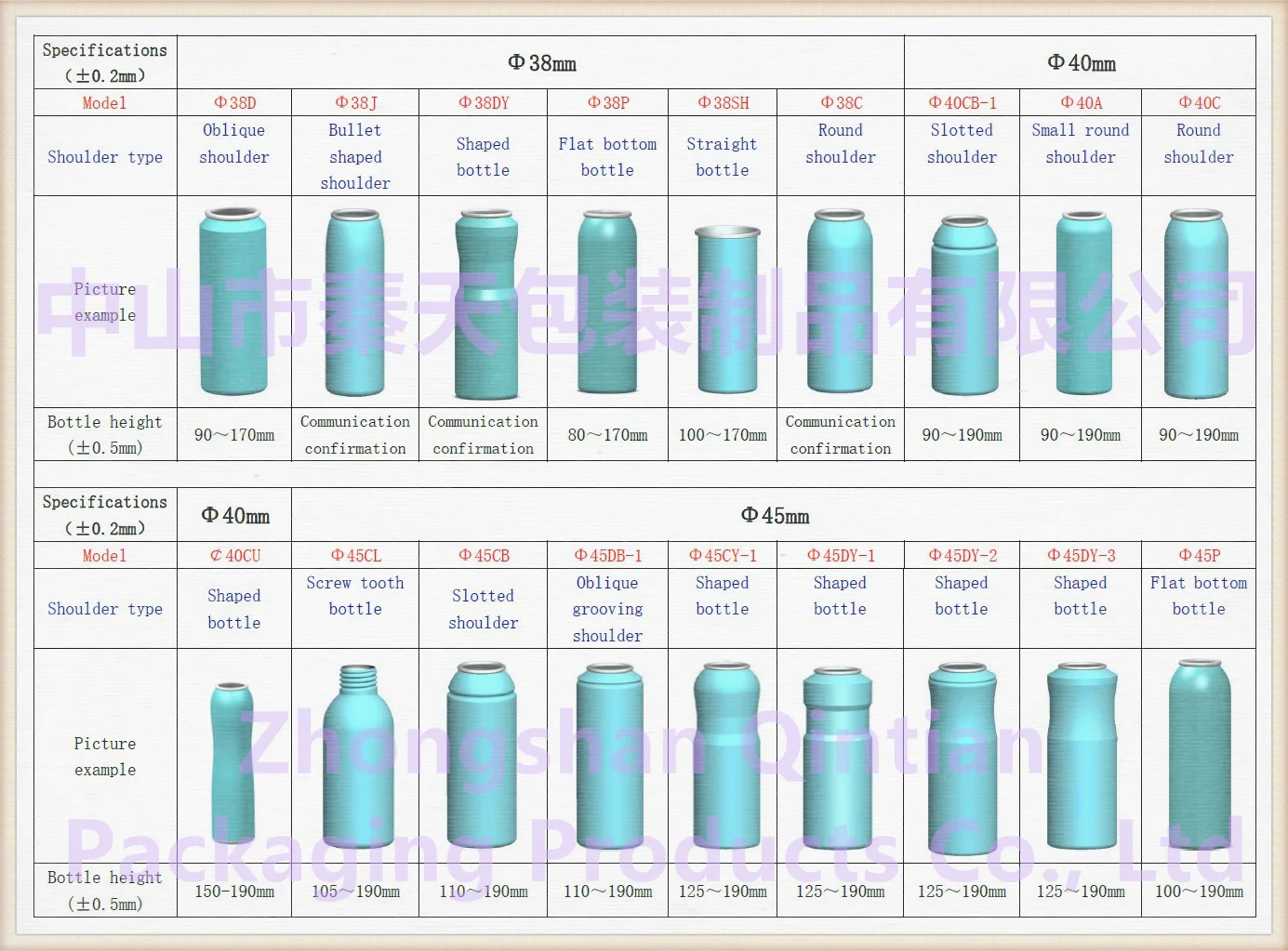Image resolution: width=1288 pixels, height=951 pixels.
Task: Select the "Bullet shaped shoulder" text
Action: coord(355,156)
